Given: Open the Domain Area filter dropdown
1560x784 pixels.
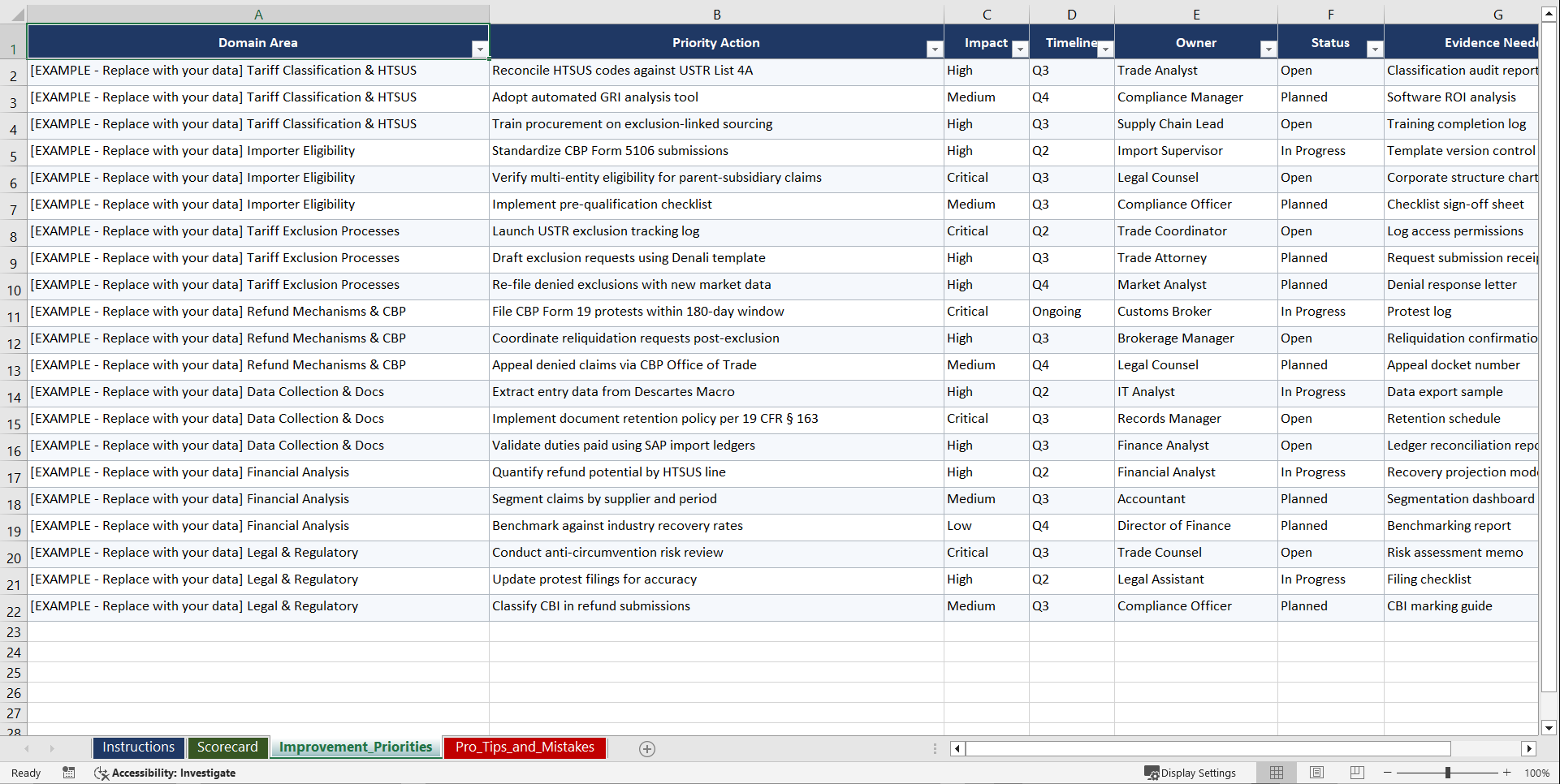Looking at the screenshot, I should coord(480,49).
